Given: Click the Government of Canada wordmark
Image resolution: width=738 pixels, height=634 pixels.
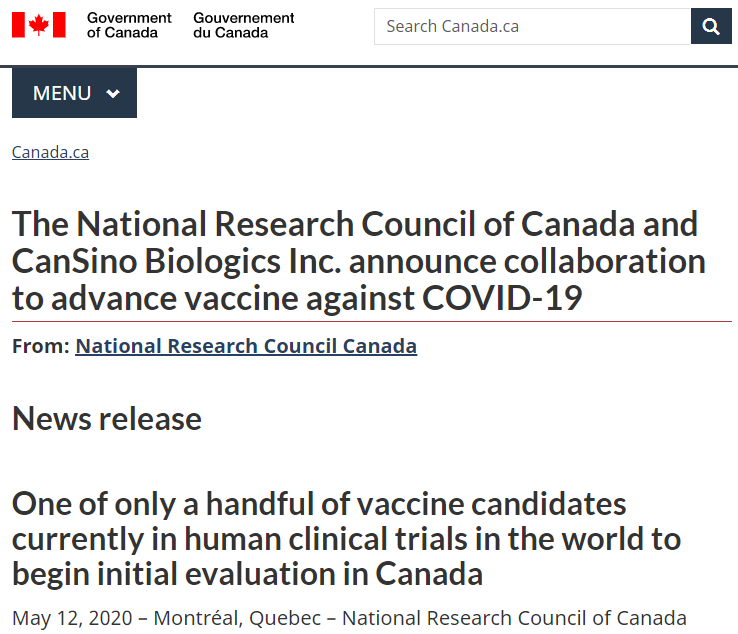Looking at the screenshot, I should tap(129, 25).
